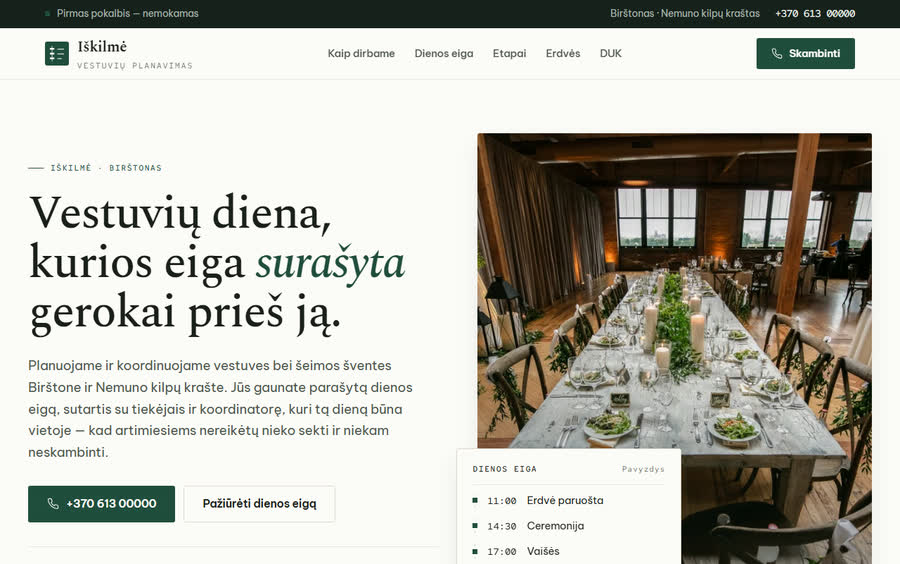Click the 'IŠKILMĖ · BIRŠTONAS' eyebrow text
The width and height of the screenshot is (900, 564).
(x=106, y=168)
